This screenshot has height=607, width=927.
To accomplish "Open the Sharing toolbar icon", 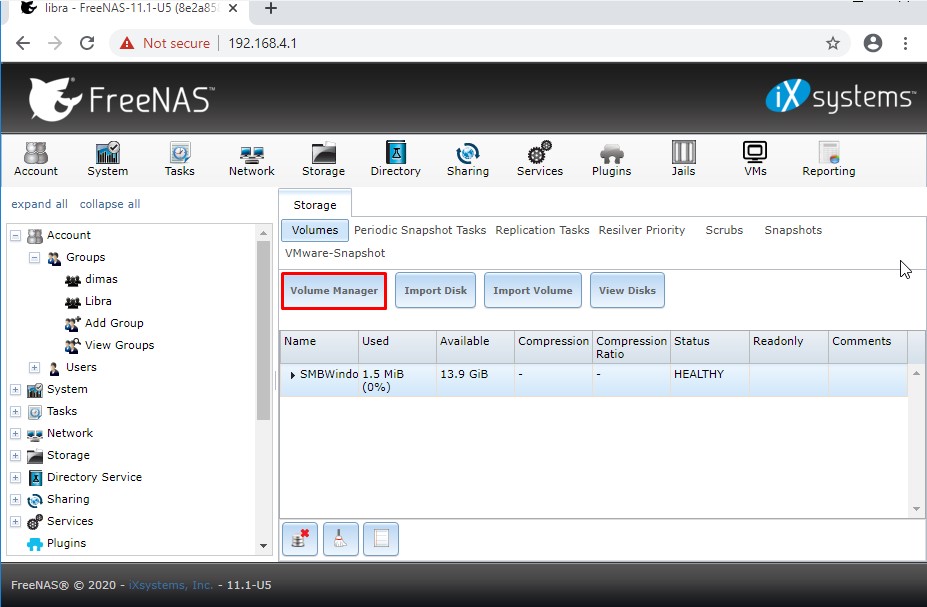I will tap(468, 158).
